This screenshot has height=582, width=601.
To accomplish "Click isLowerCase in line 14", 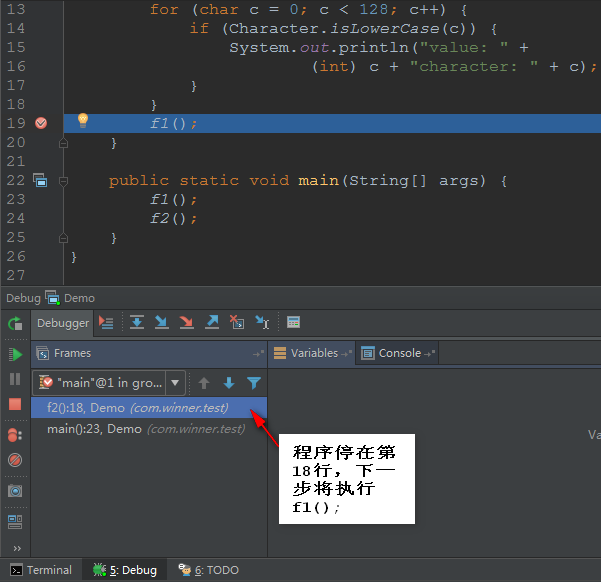I will pyautogui.click(x=385, y=28).
